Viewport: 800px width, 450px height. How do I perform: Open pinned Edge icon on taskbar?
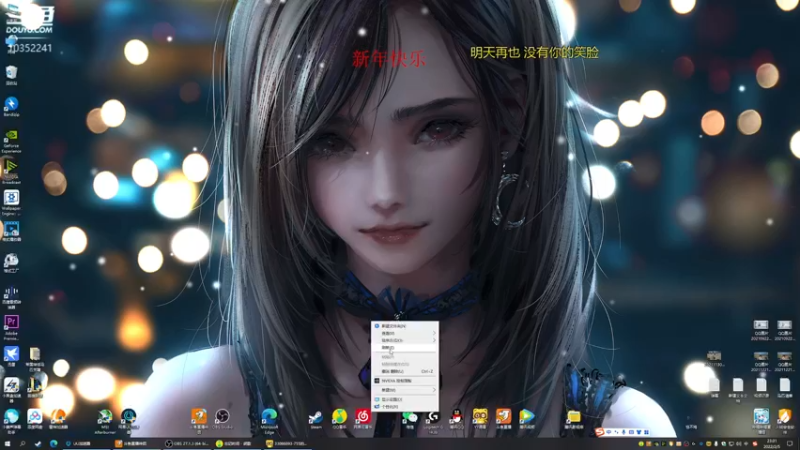click(x=53, y=444)
